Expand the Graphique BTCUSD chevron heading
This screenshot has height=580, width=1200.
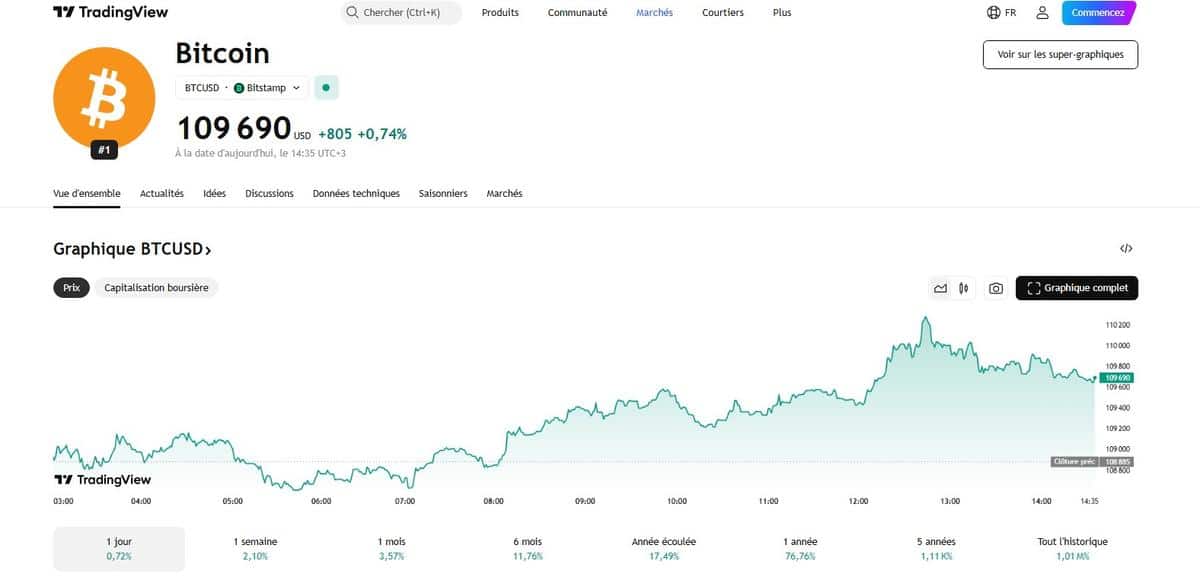pyautogui.click(x=132, y=249)
